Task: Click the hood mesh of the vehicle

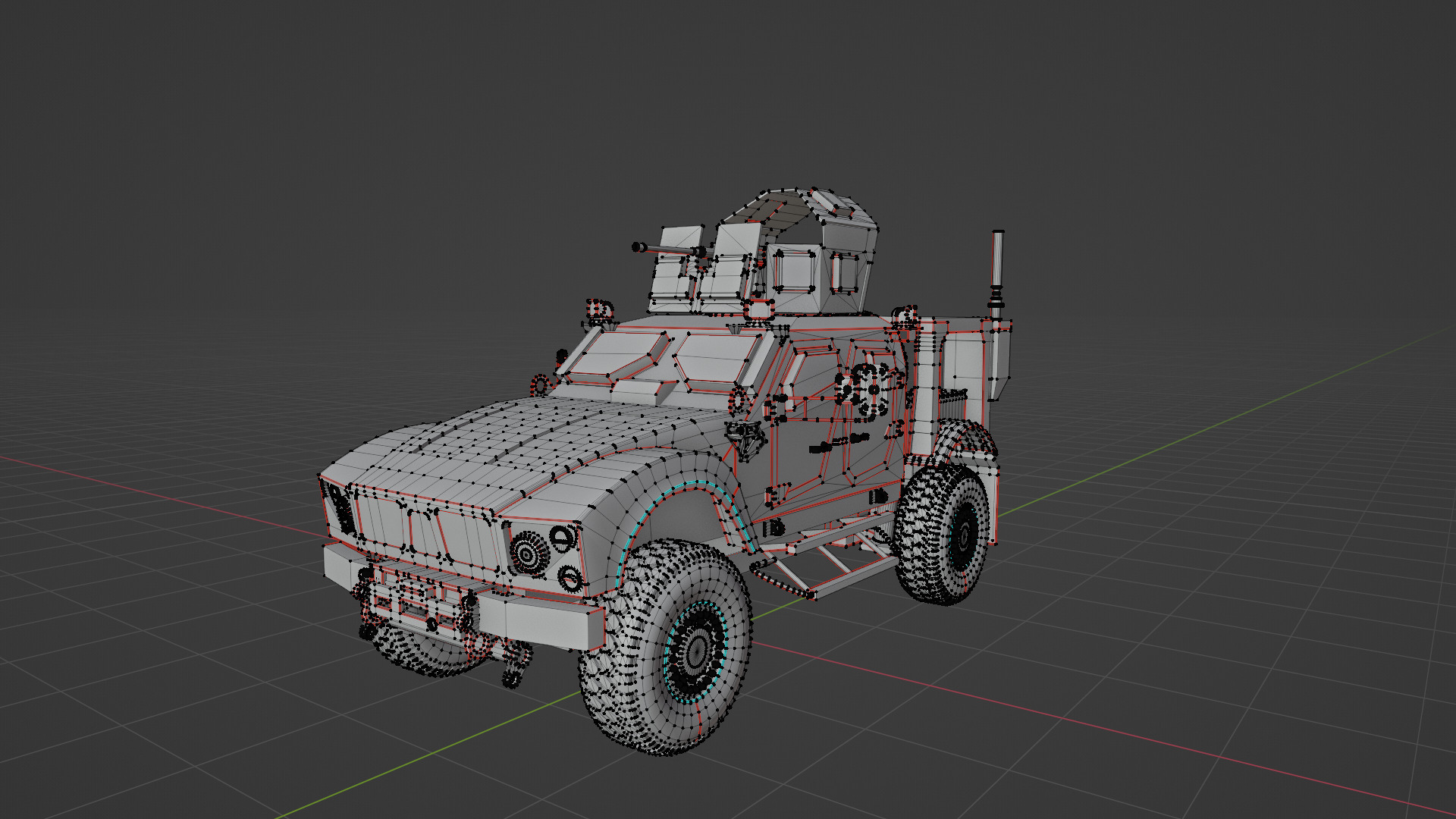Action: click(x=523, y=449)
